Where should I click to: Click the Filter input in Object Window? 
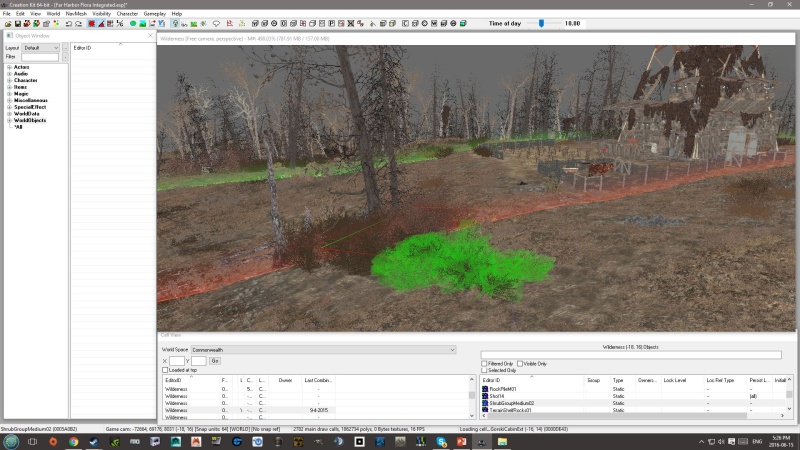40,57
